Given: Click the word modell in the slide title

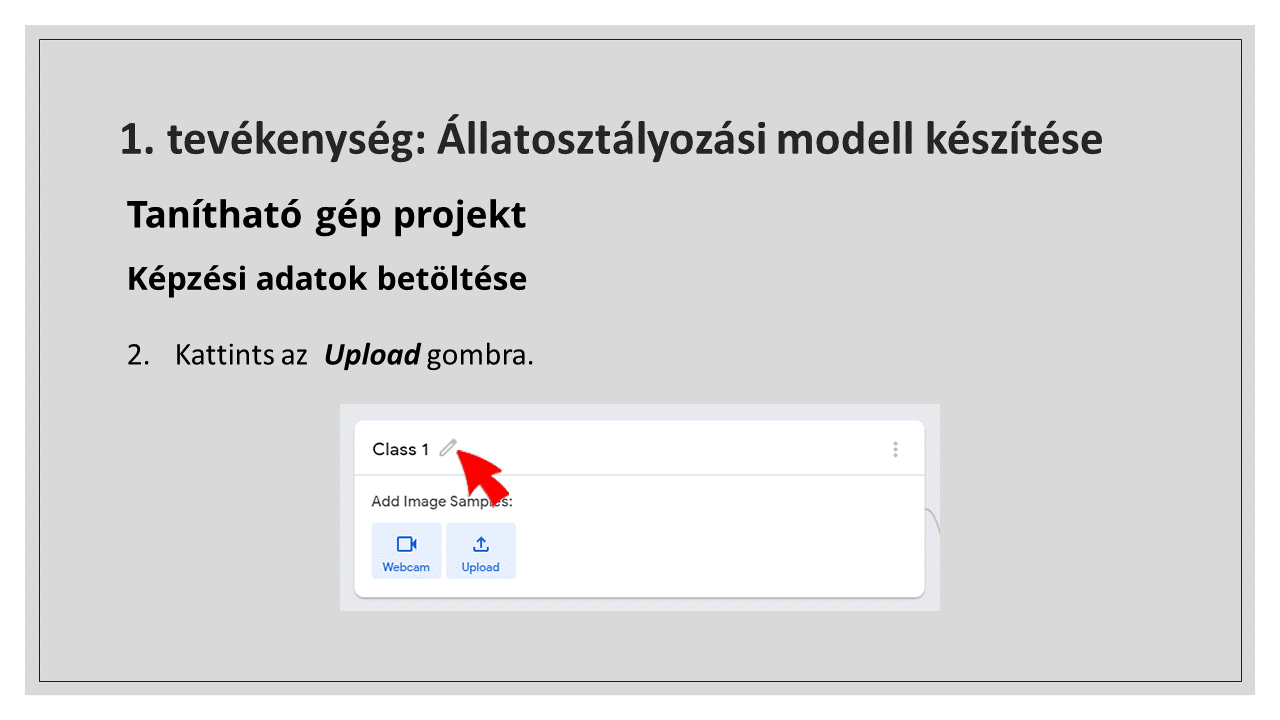Looking at the screenshot, I should [x=840, y=140].
